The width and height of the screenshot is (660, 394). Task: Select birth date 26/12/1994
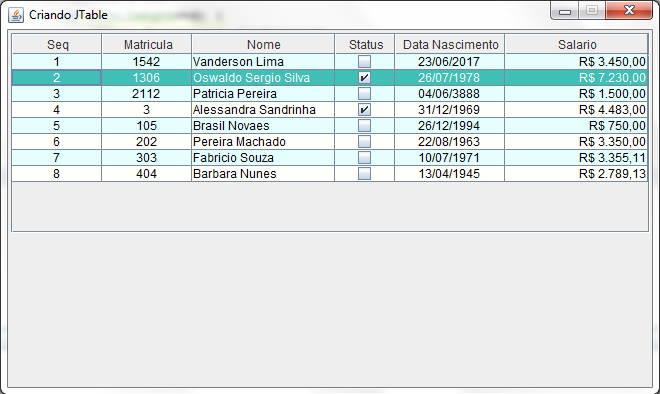[449, 126]
